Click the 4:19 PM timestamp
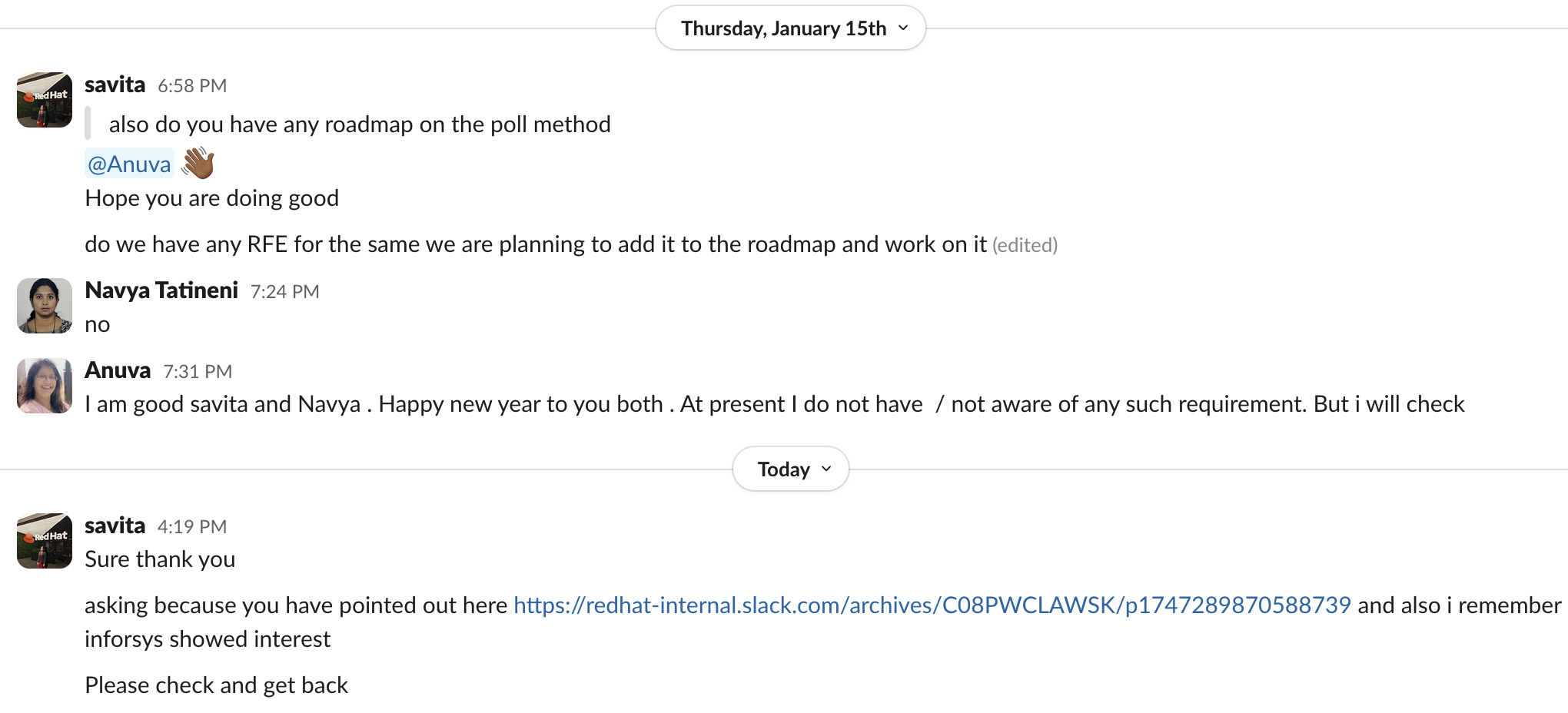1568x713 pixels. point(192,527)
